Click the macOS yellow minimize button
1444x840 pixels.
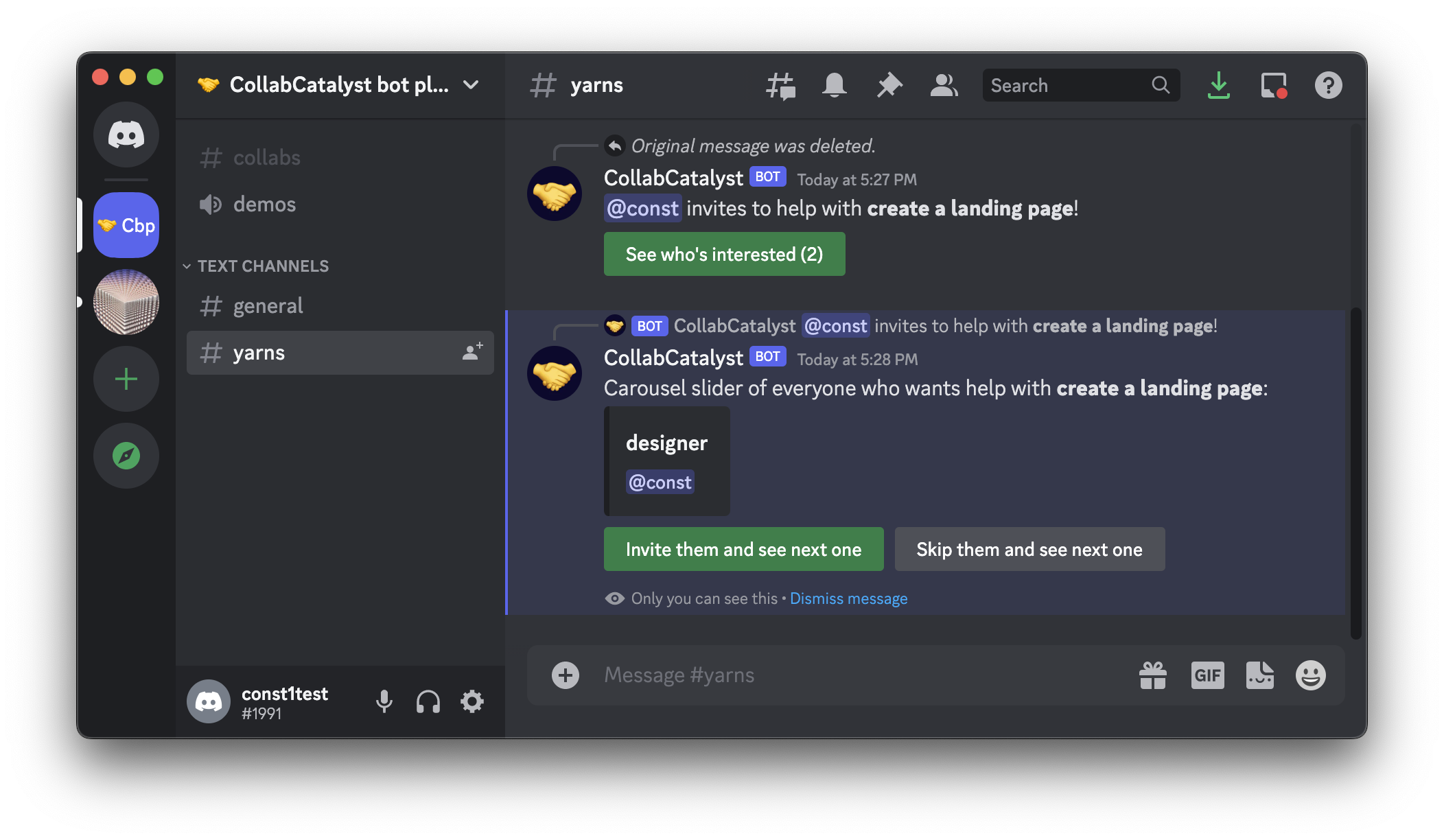click(x=128, y=77)
